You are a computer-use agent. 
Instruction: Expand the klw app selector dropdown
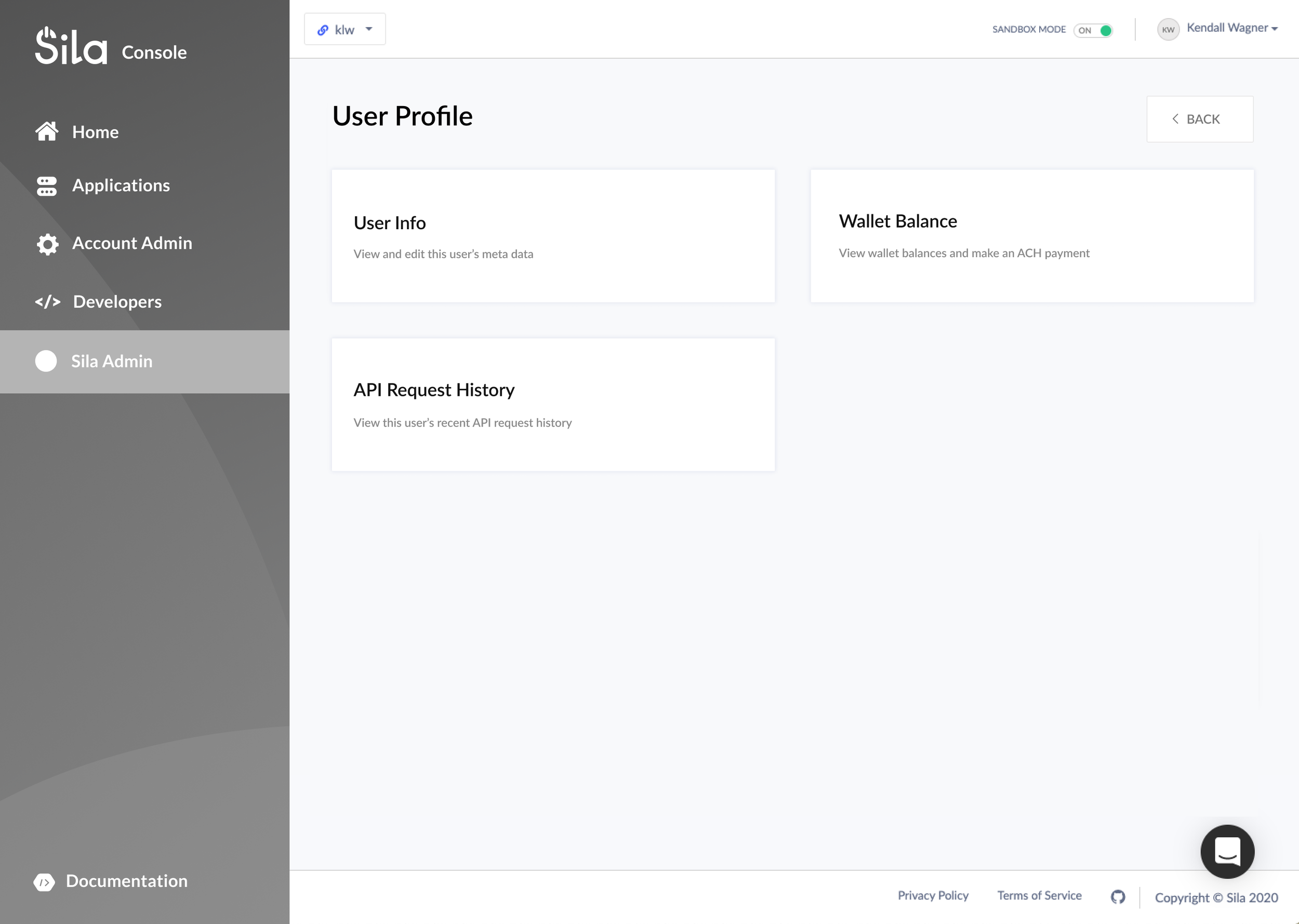344,30
